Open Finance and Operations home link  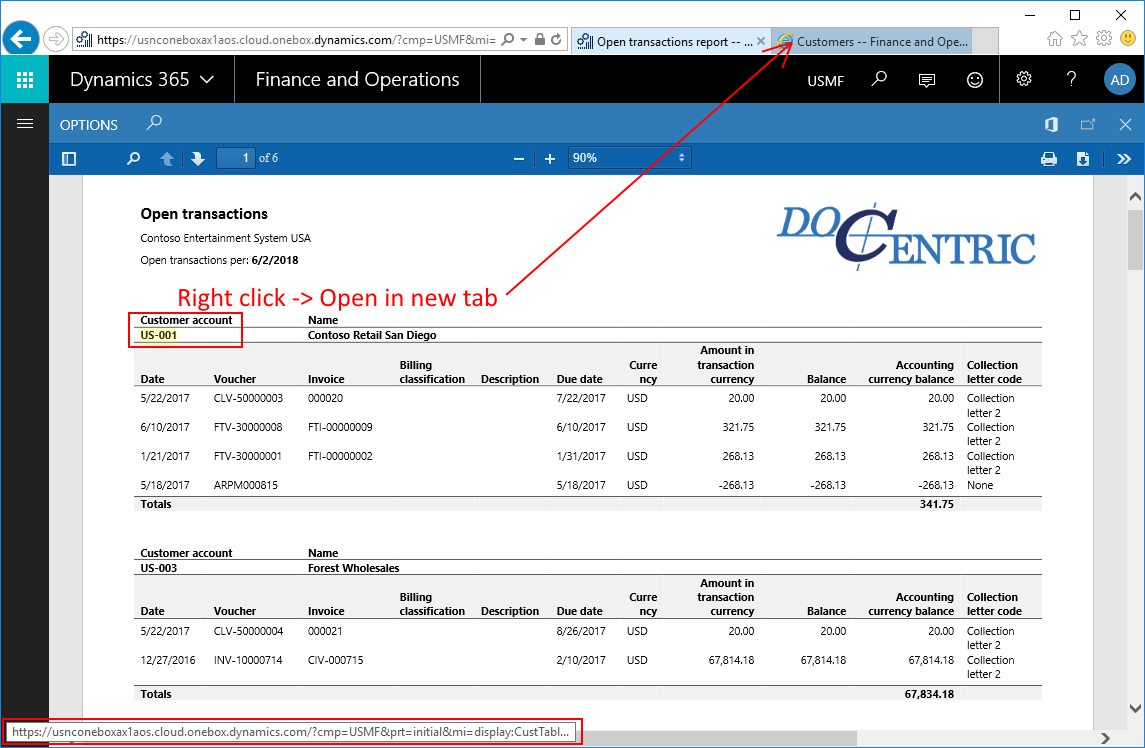pyautogui.click(x=357, y=80)
